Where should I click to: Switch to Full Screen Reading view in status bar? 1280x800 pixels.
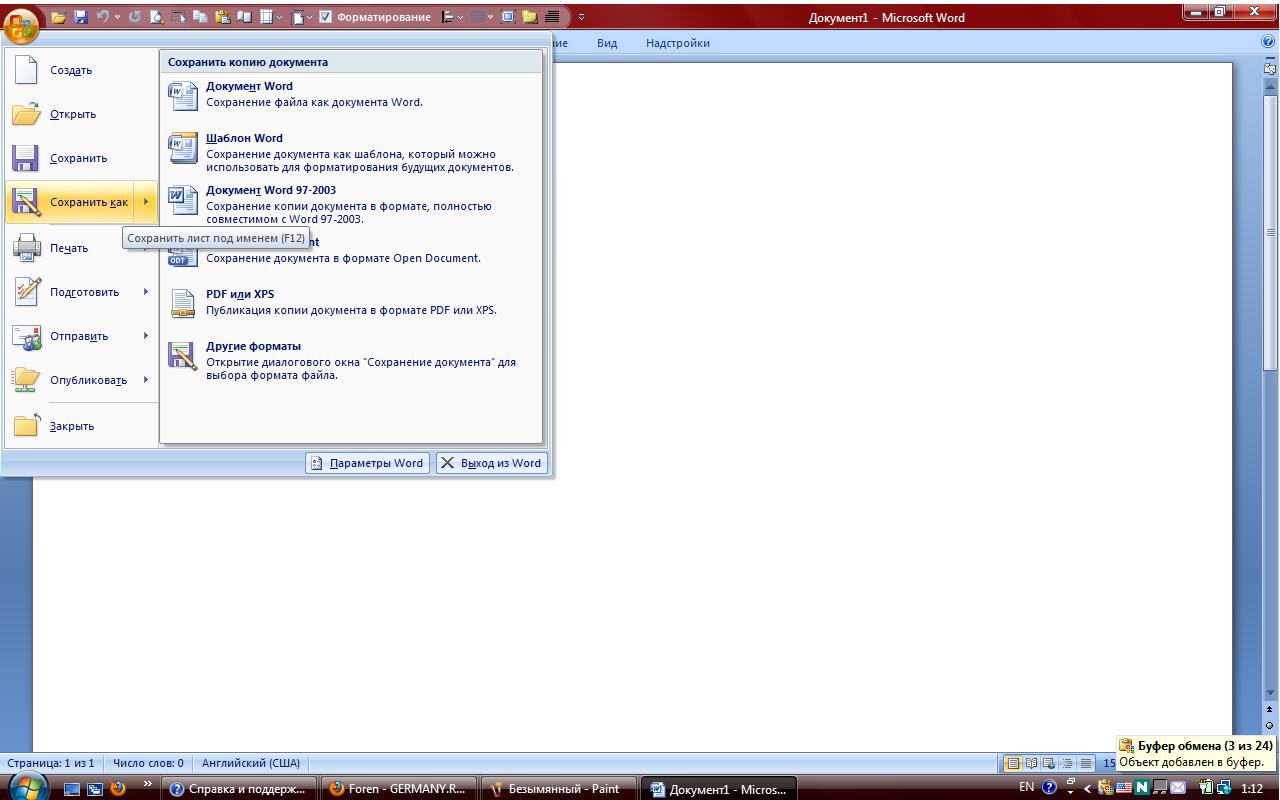[x=1031, y=763]
